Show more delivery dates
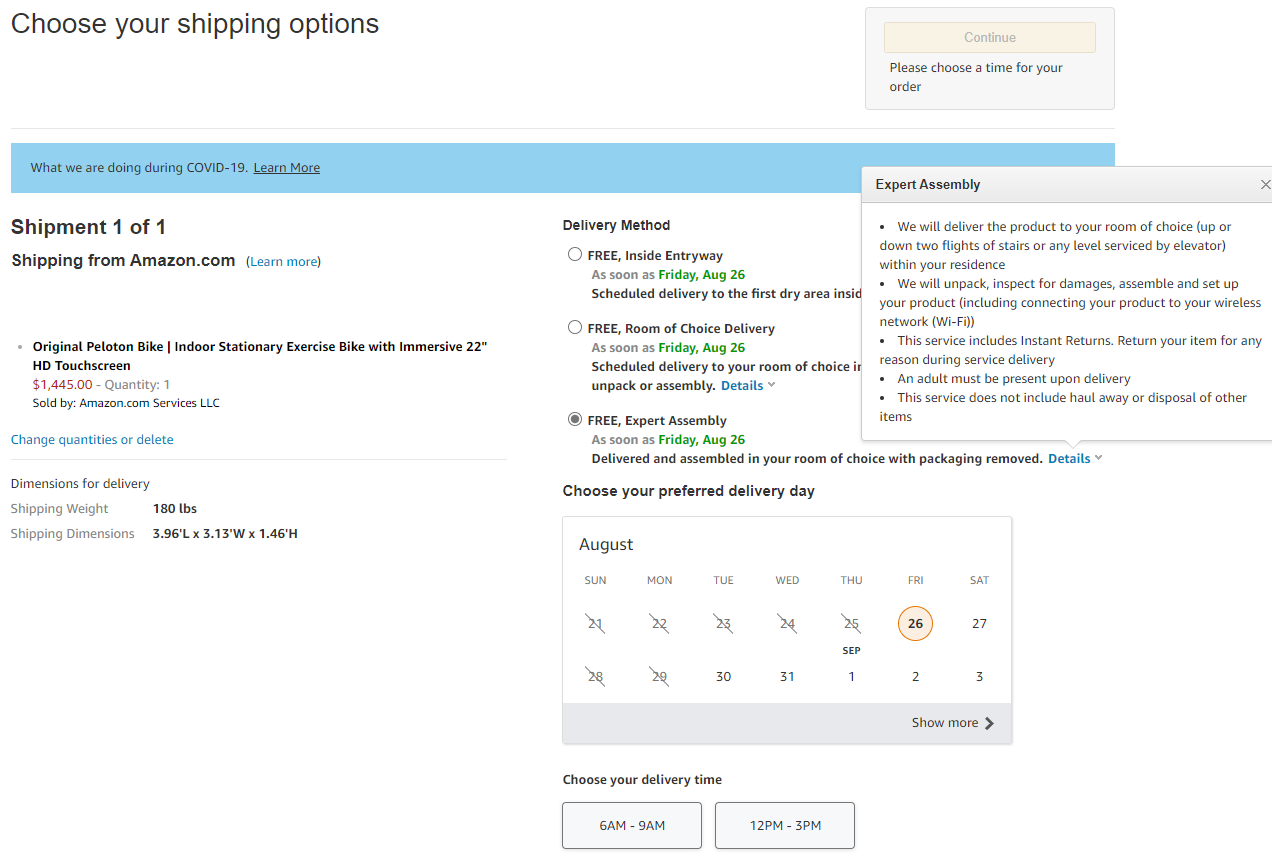1272x867 pixels. tap(953, 723)
